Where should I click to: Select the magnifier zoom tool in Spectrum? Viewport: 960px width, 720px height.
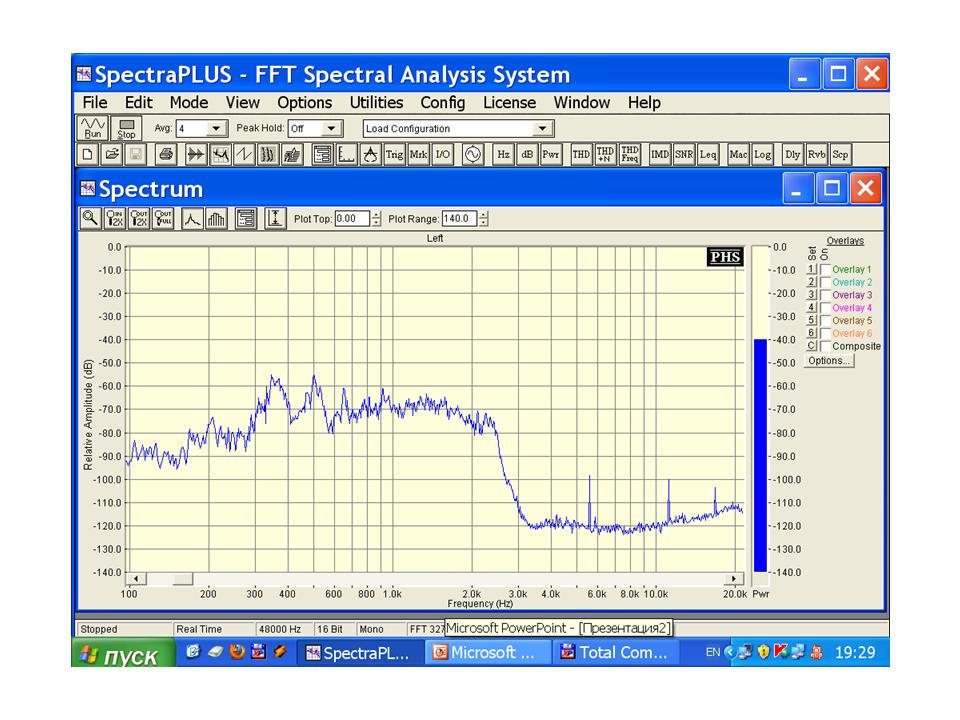tap(91, 219)
